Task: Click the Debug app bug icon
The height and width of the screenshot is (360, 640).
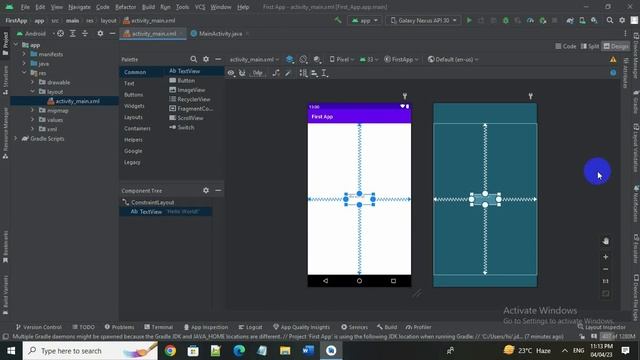Action: [506, 20]
